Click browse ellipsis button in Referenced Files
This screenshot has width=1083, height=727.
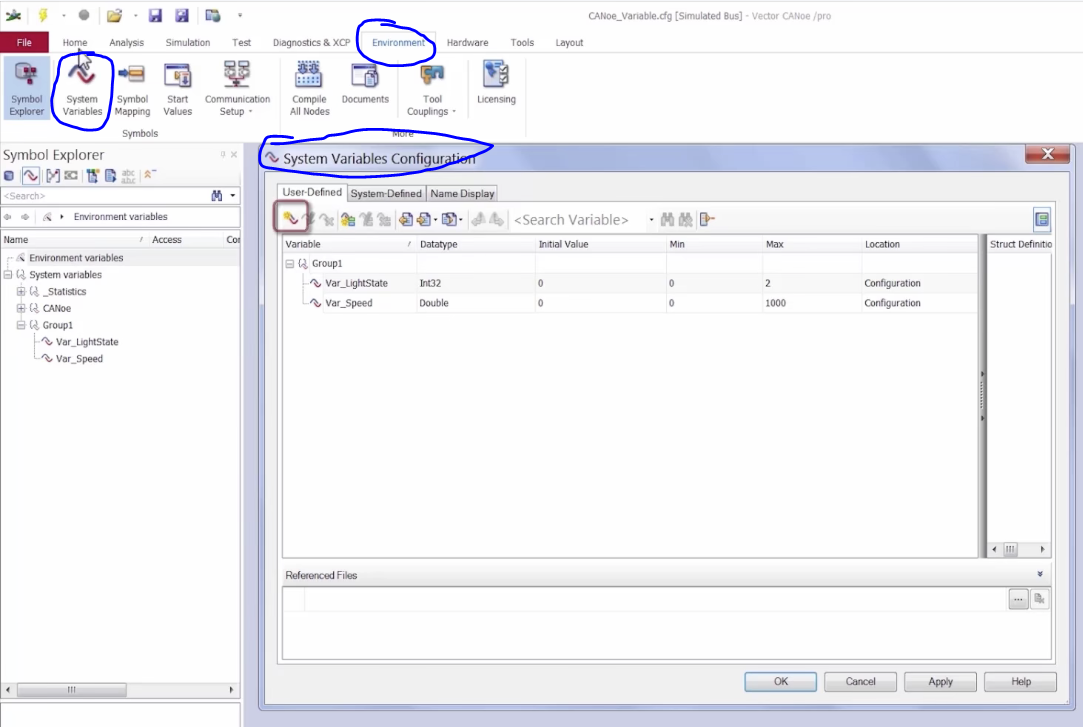pos(1018,599)
